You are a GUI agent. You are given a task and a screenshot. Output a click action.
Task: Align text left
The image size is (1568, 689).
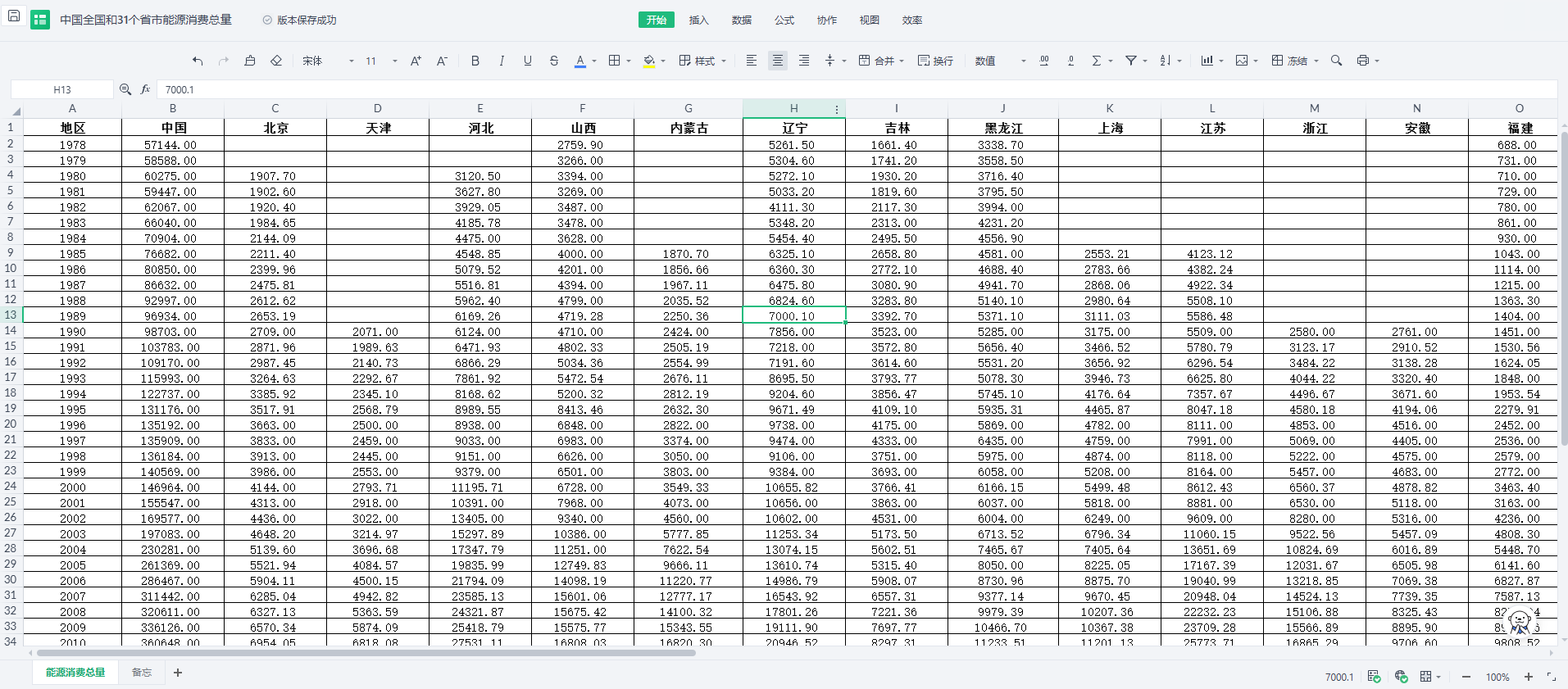coord(752,61)
